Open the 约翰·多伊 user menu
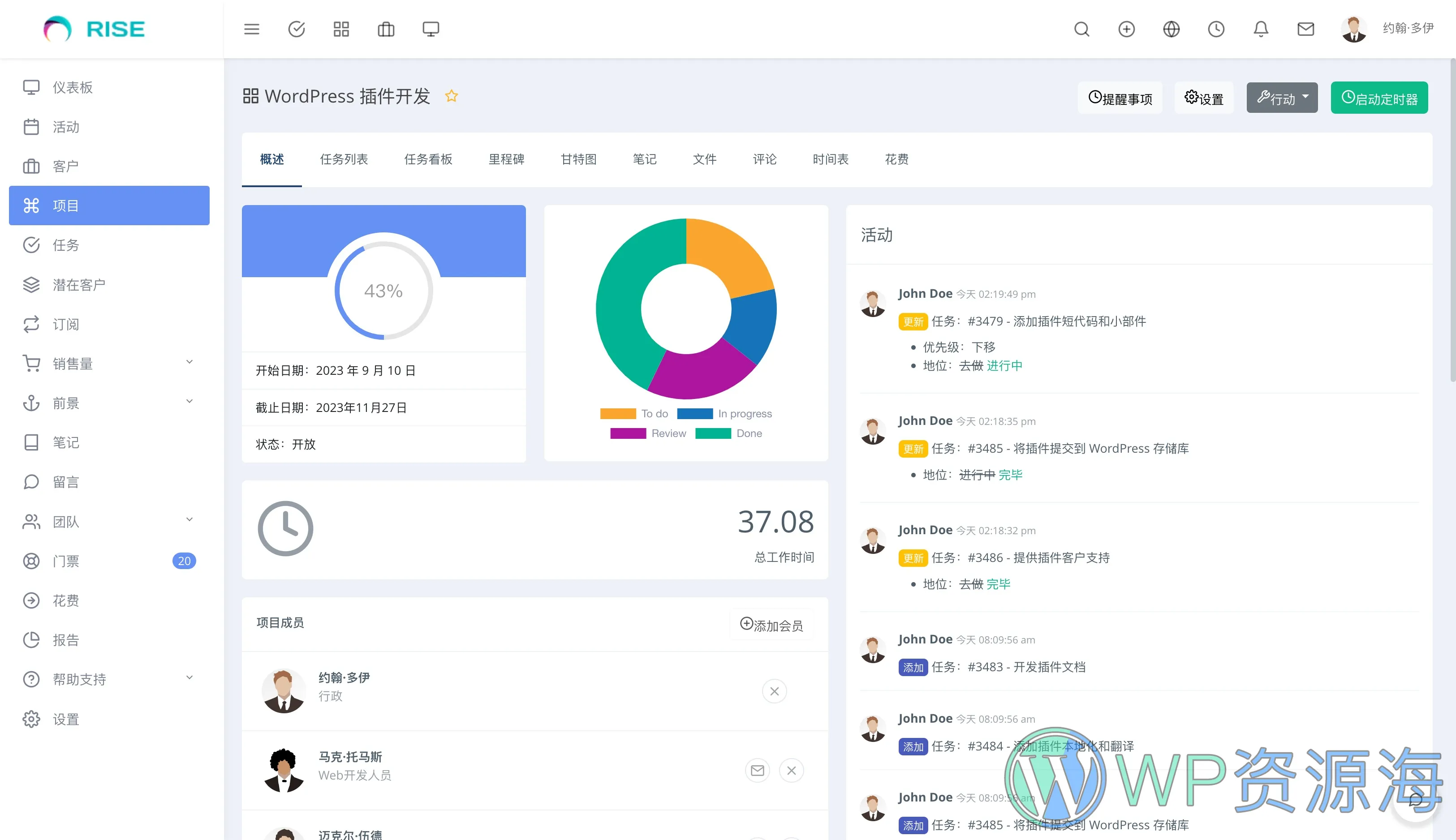1456x840 pixels. [1387, 28]
